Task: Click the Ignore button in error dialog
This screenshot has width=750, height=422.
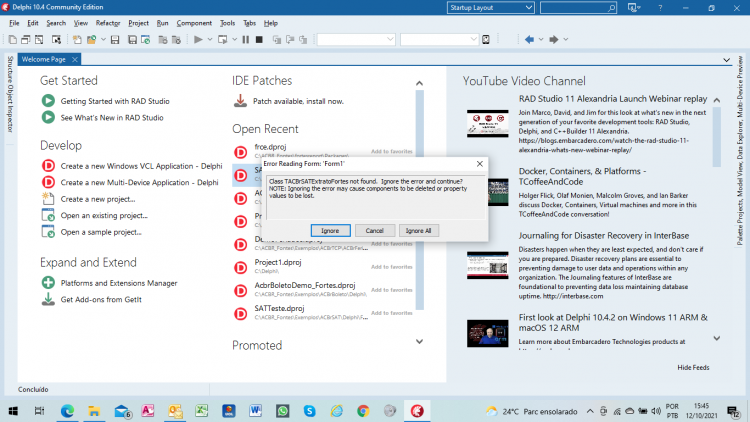Action: [330, 231]
